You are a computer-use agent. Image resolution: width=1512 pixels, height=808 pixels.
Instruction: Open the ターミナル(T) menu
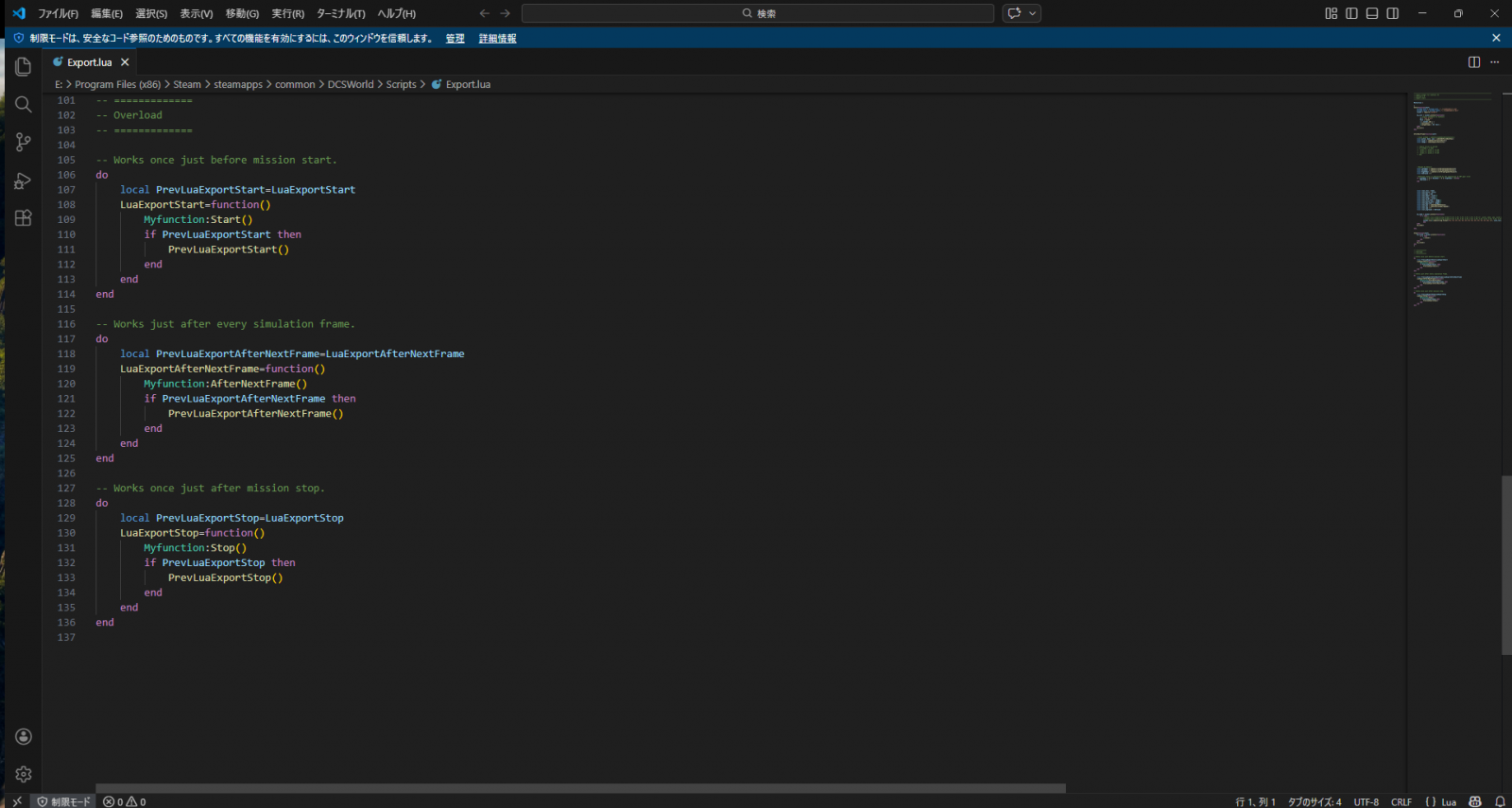[x=341, y=13]
